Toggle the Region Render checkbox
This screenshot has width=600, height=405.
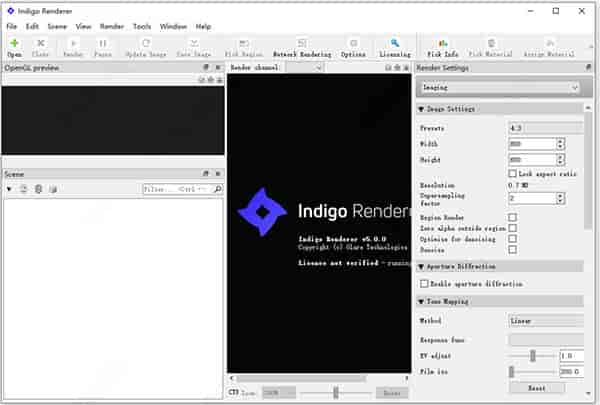pos(513,216)
